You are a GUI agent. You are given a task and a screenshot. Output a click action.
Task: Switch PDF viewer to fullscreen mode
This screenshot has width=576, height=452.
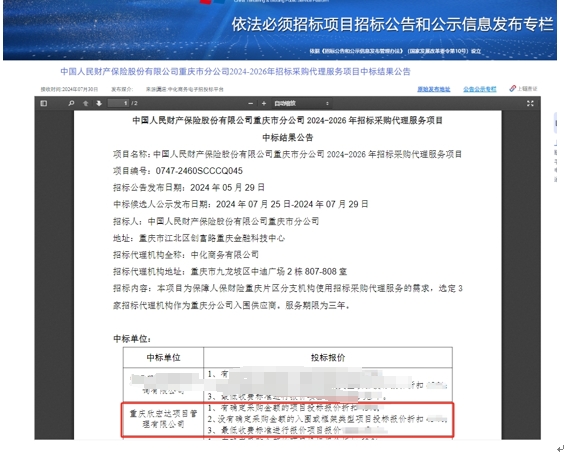530,104
